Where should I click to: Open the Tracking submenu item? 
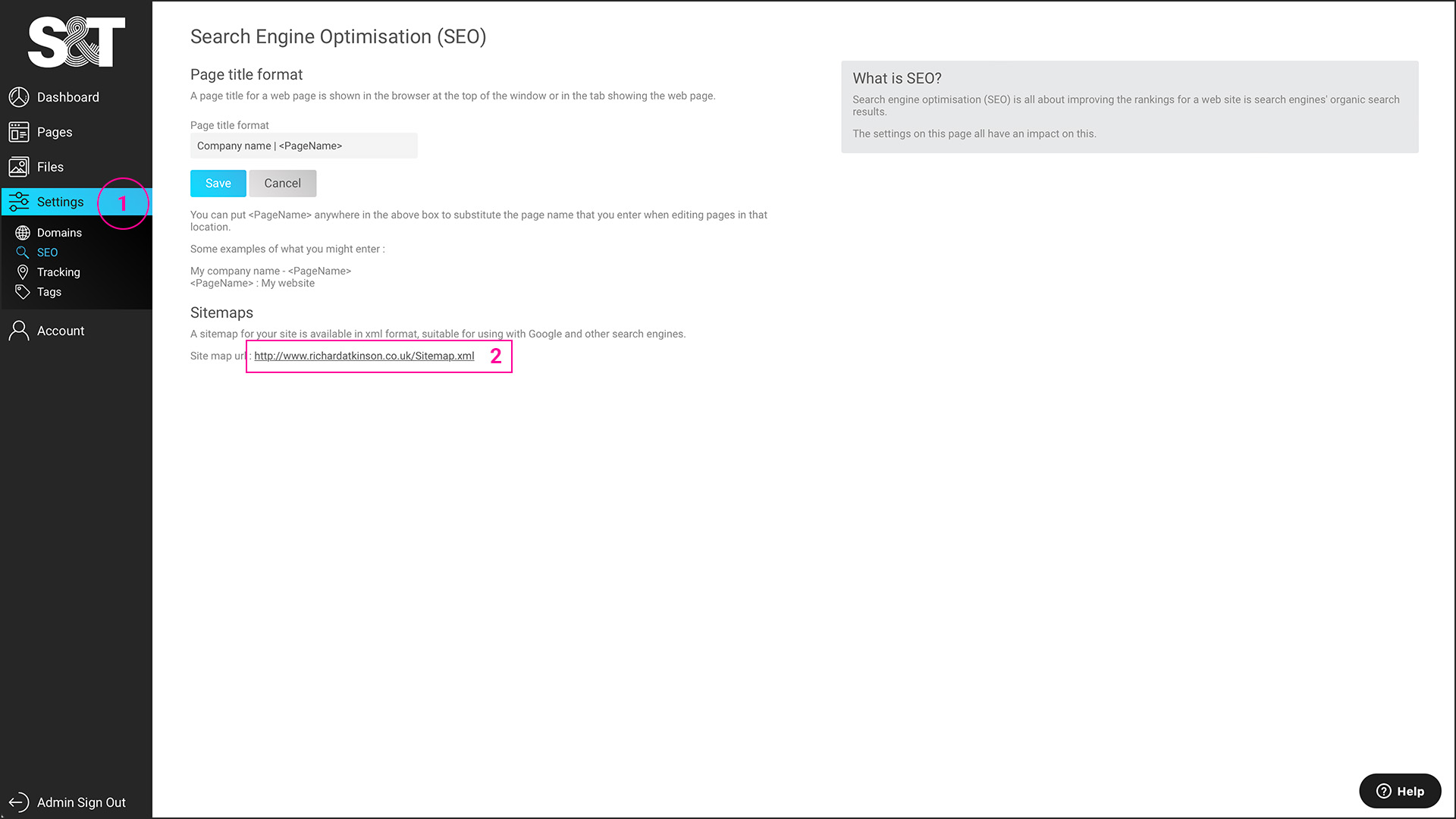point(58,272)
